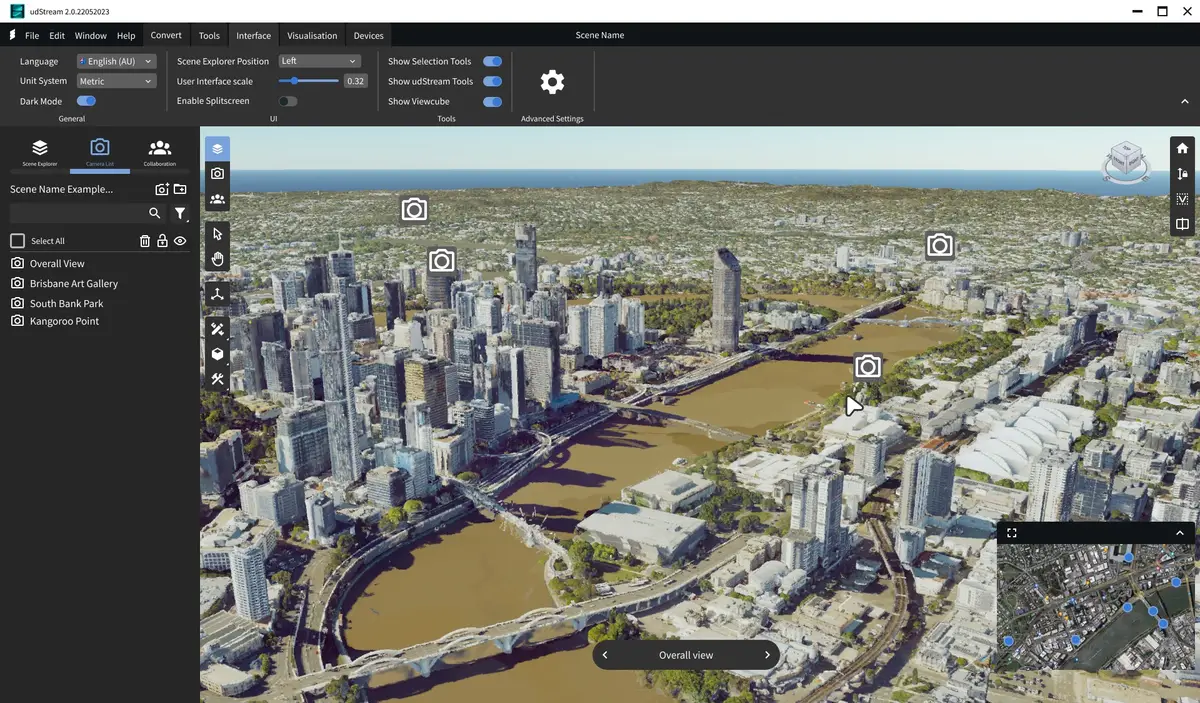Image resolution: width=1200 pixels, height=703 pixels.
Task: Switch to the Convert ribbon tab
Action: click(x=166, y=35)
